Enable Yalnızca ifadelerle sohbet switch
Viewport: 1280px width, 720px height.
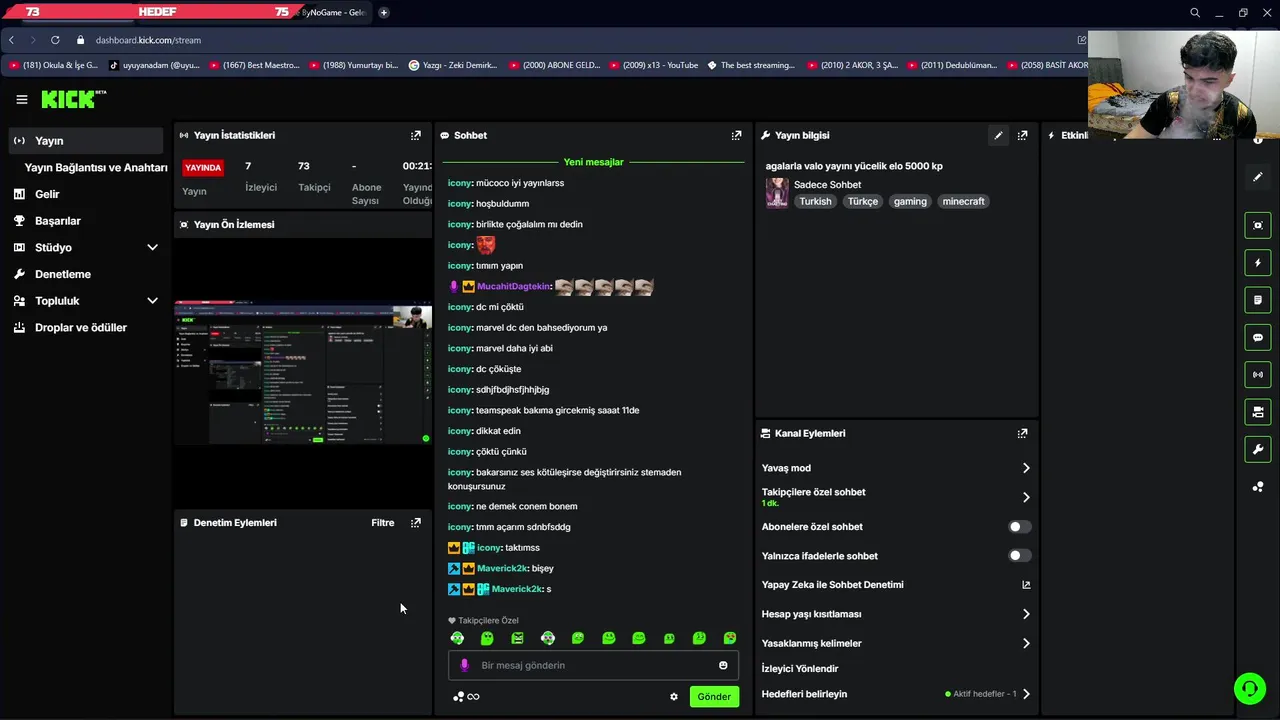[x=1019, y=556]
